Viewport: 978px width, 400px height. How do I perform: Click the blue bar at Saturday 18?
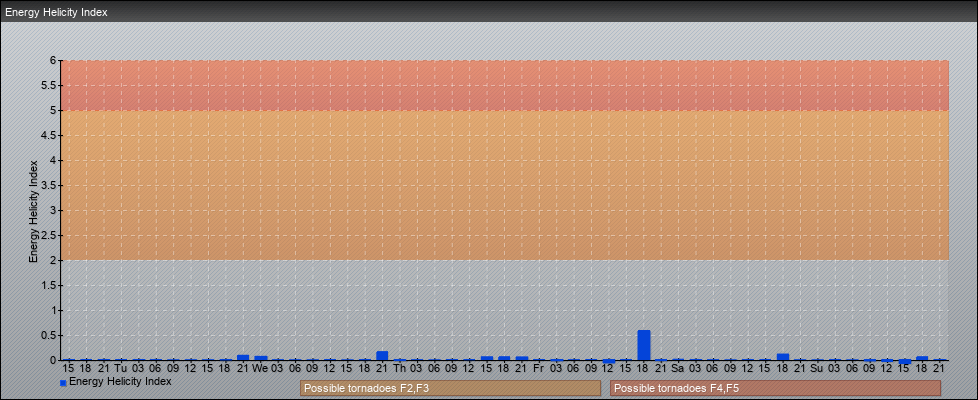point(783,357)
